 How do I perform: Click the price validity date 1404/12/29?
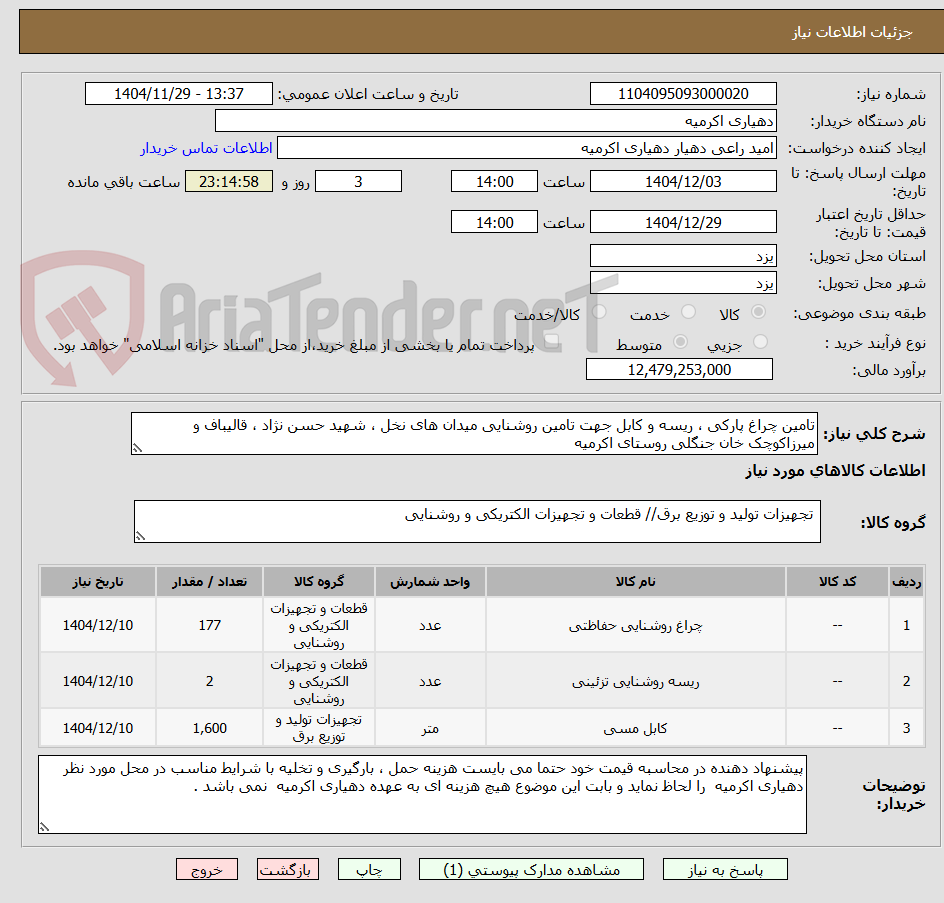(x=683, y=222)
